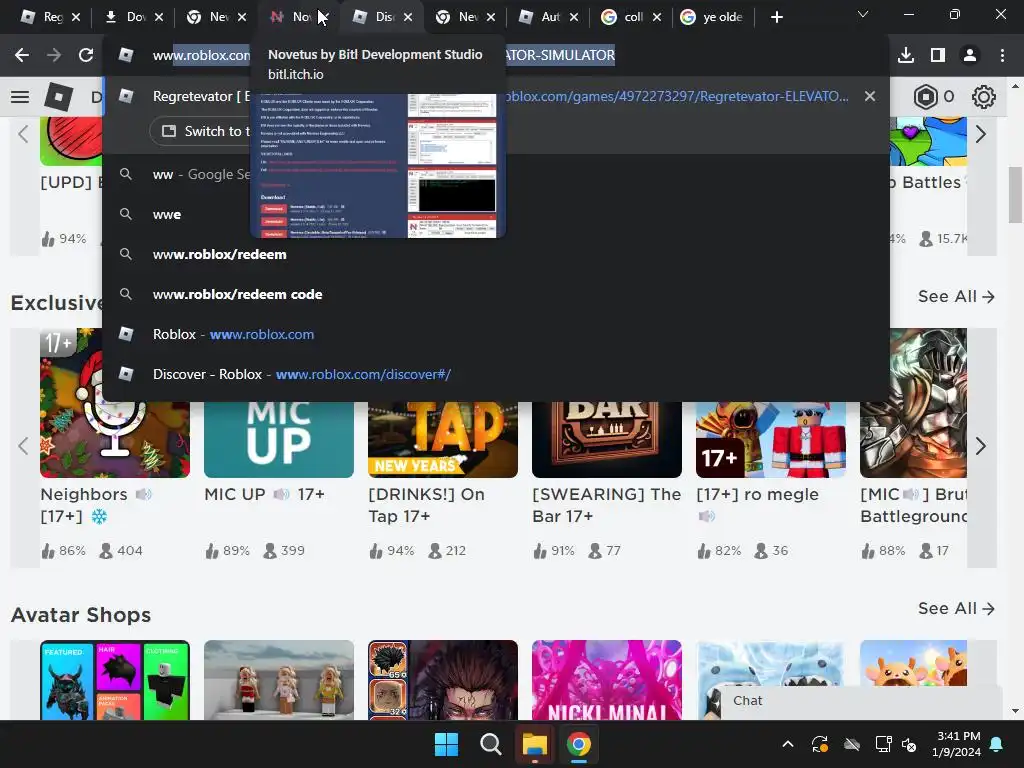This screenshot has width=1024, height=768.
Task: Select 'ww - Google Search' suggestion
Action: 496,174
